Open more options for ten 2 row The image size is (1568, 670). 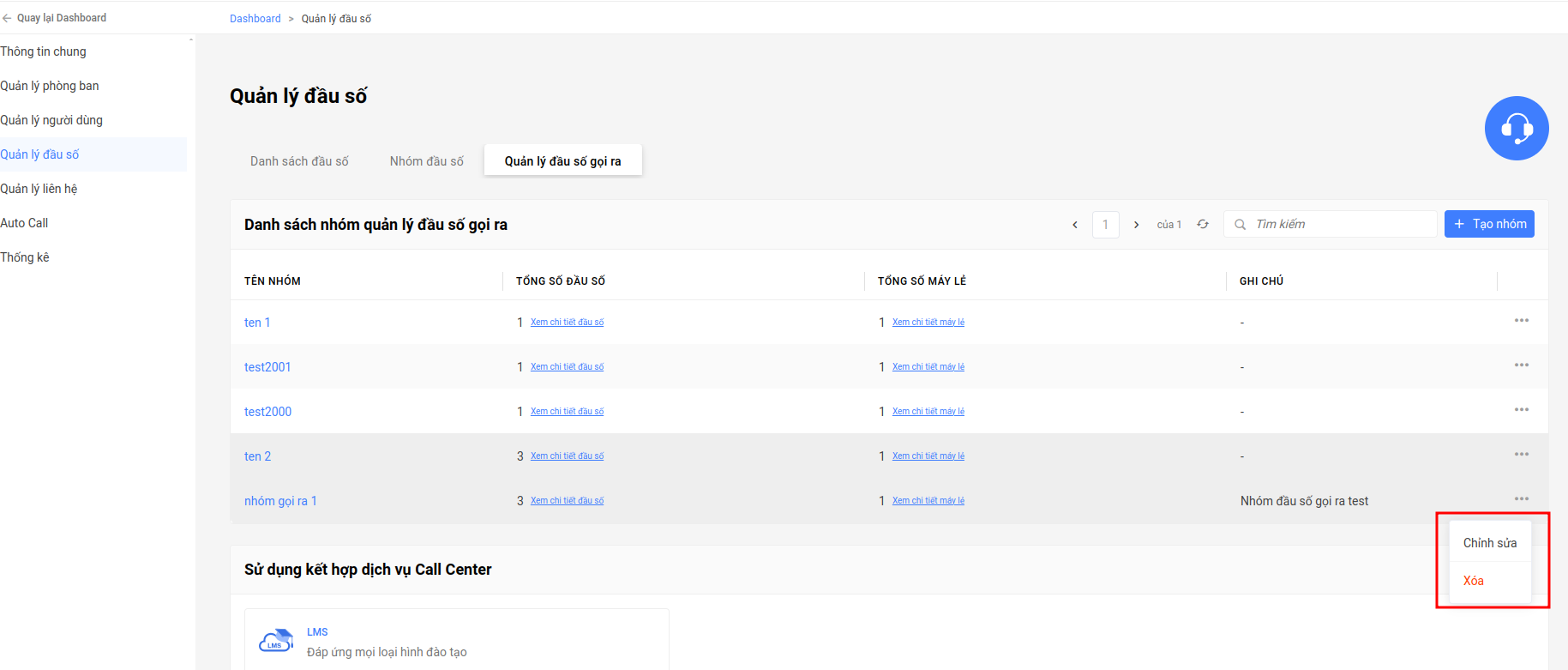click(x=1522, y=454)
